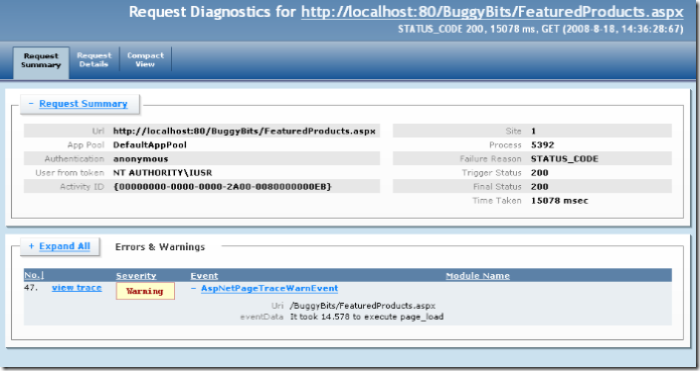Select the Site value 1
Screen dimensions: 700x371
(x=533, y=131)
